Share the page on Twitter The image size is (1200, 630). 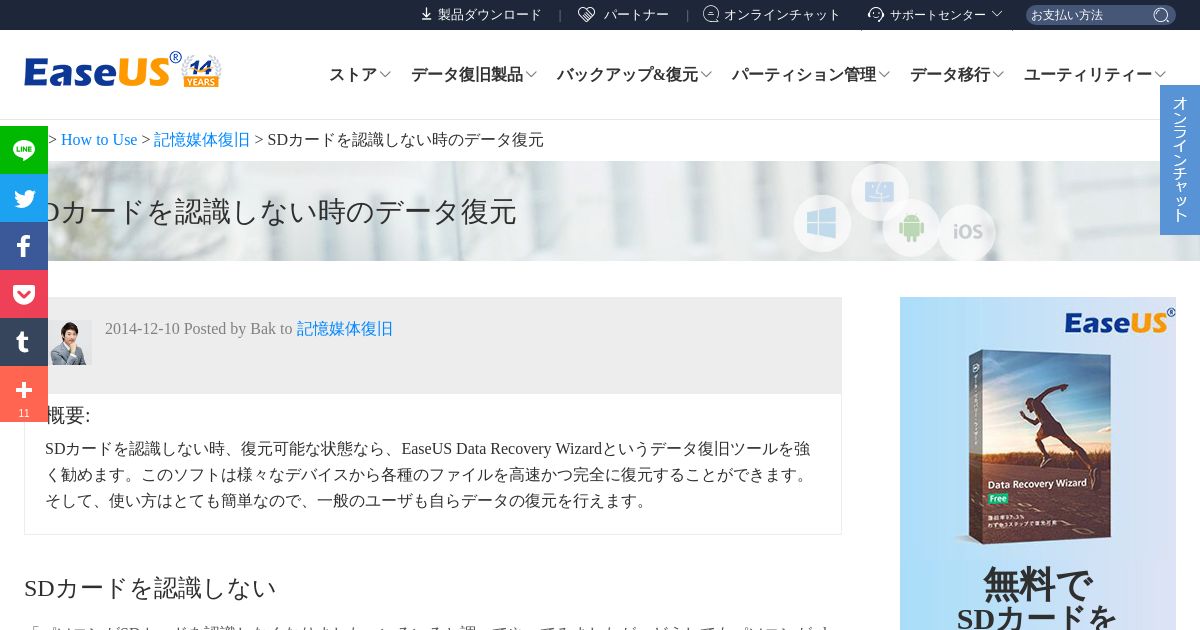click(x=24, y=198)
